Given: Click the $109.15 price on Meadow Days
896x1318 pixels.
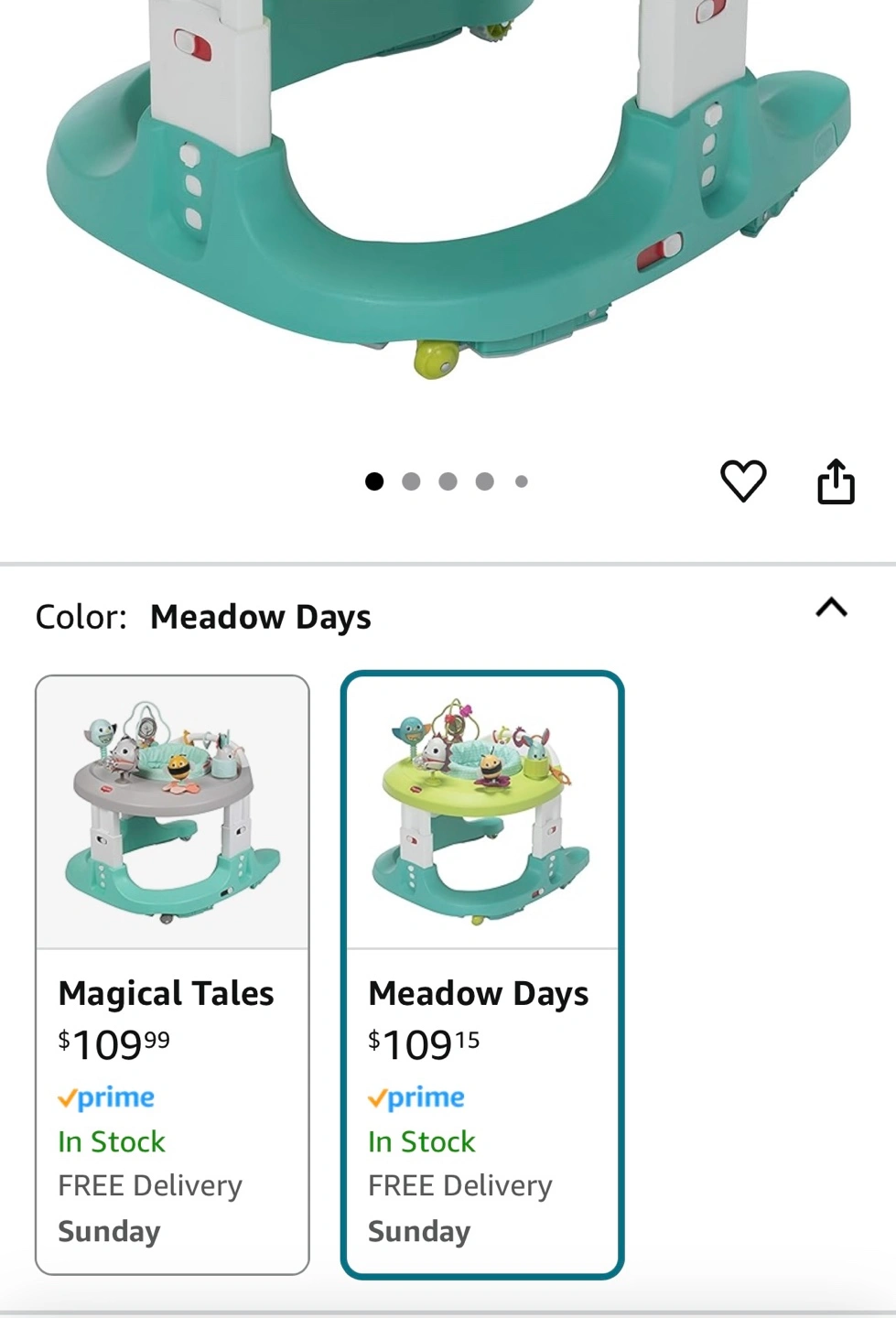Looking at the screenshot, I should pos(424,1044).
